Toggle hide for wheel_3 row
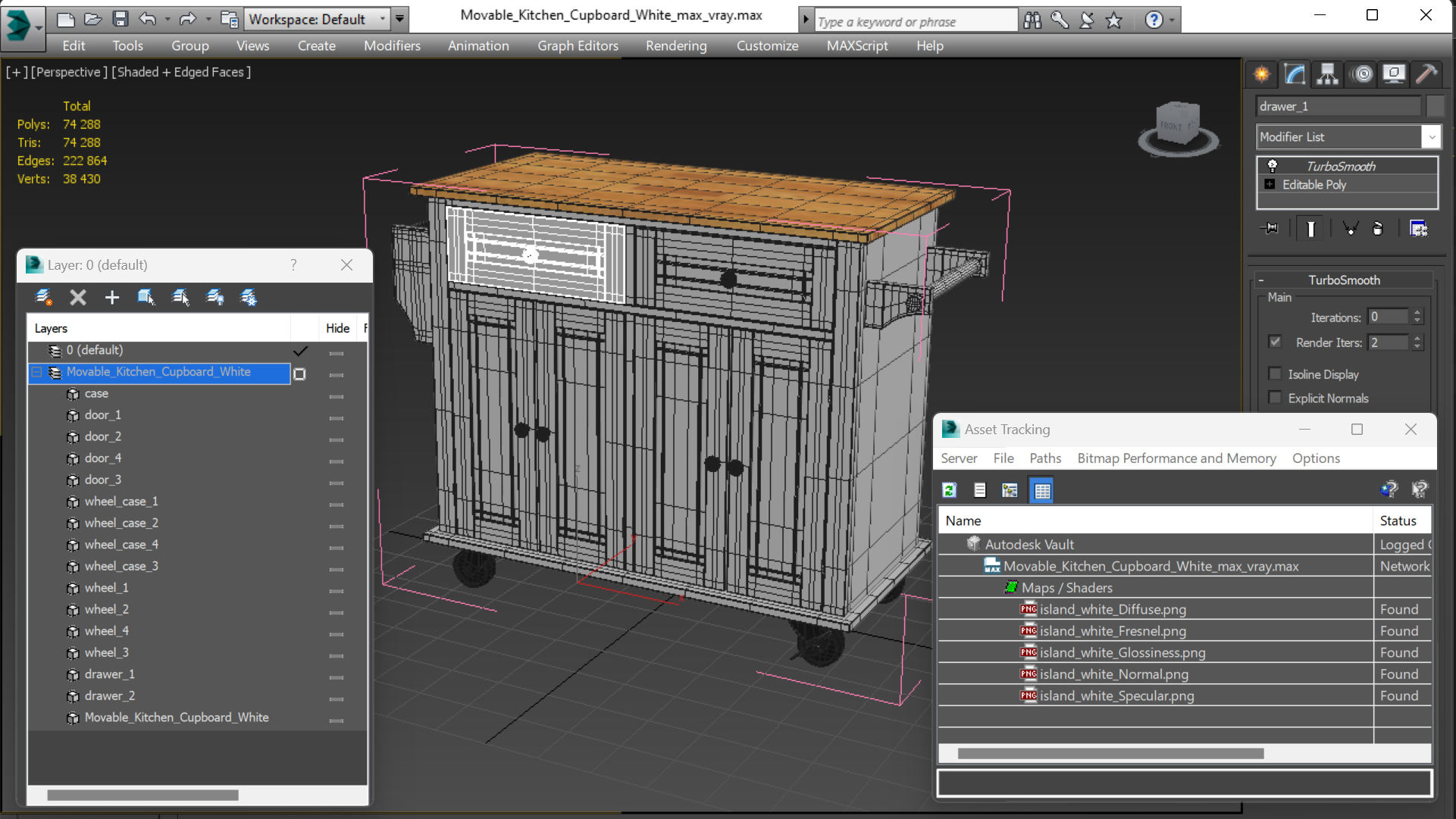 pyautogui.click(x=337, y=655)
